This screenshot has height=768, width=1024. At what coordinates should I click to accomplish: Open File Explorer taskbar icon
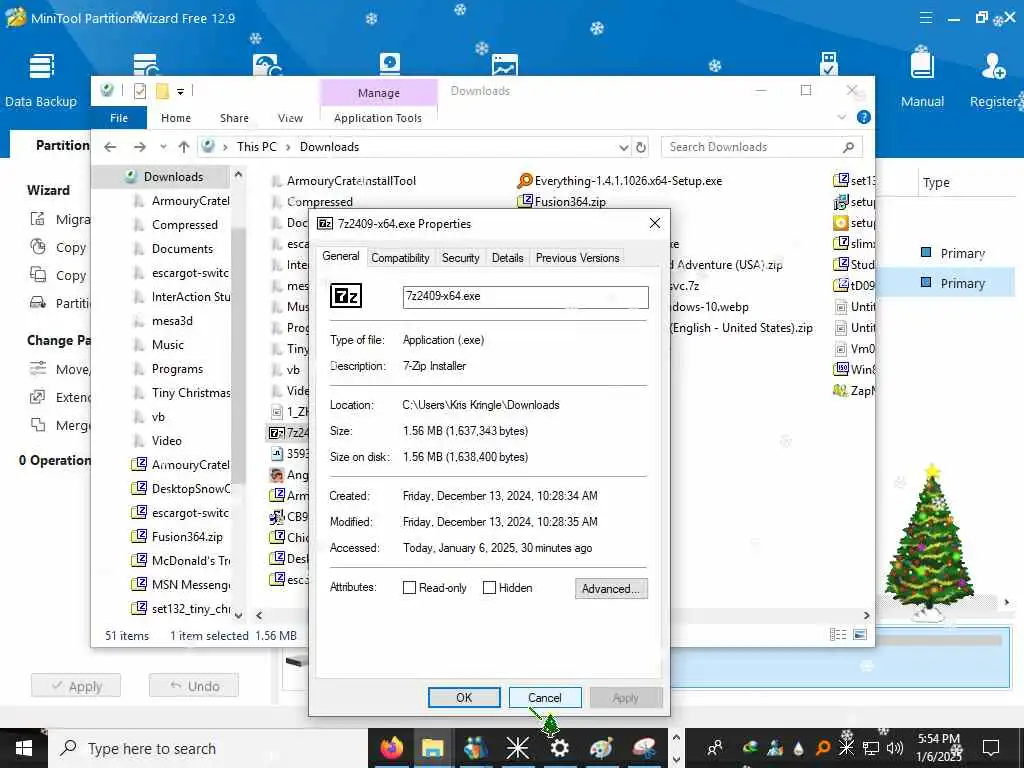[x=433, y=748]
